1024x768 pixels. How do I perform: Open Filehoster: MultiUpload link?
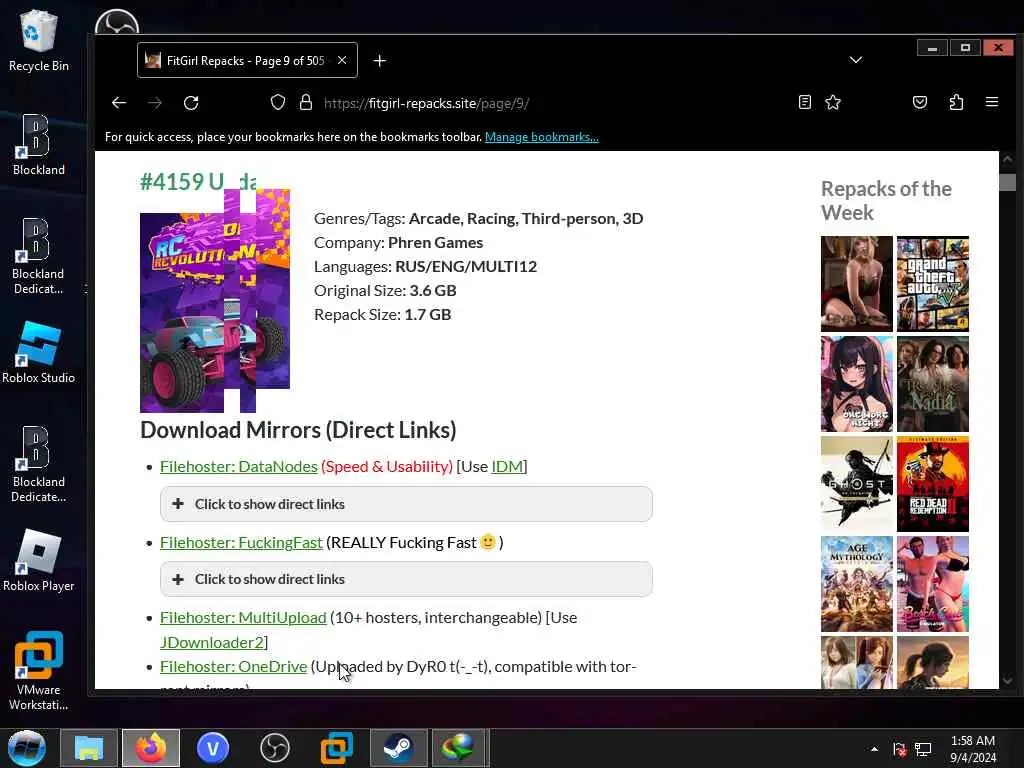[x=243, y=618]
